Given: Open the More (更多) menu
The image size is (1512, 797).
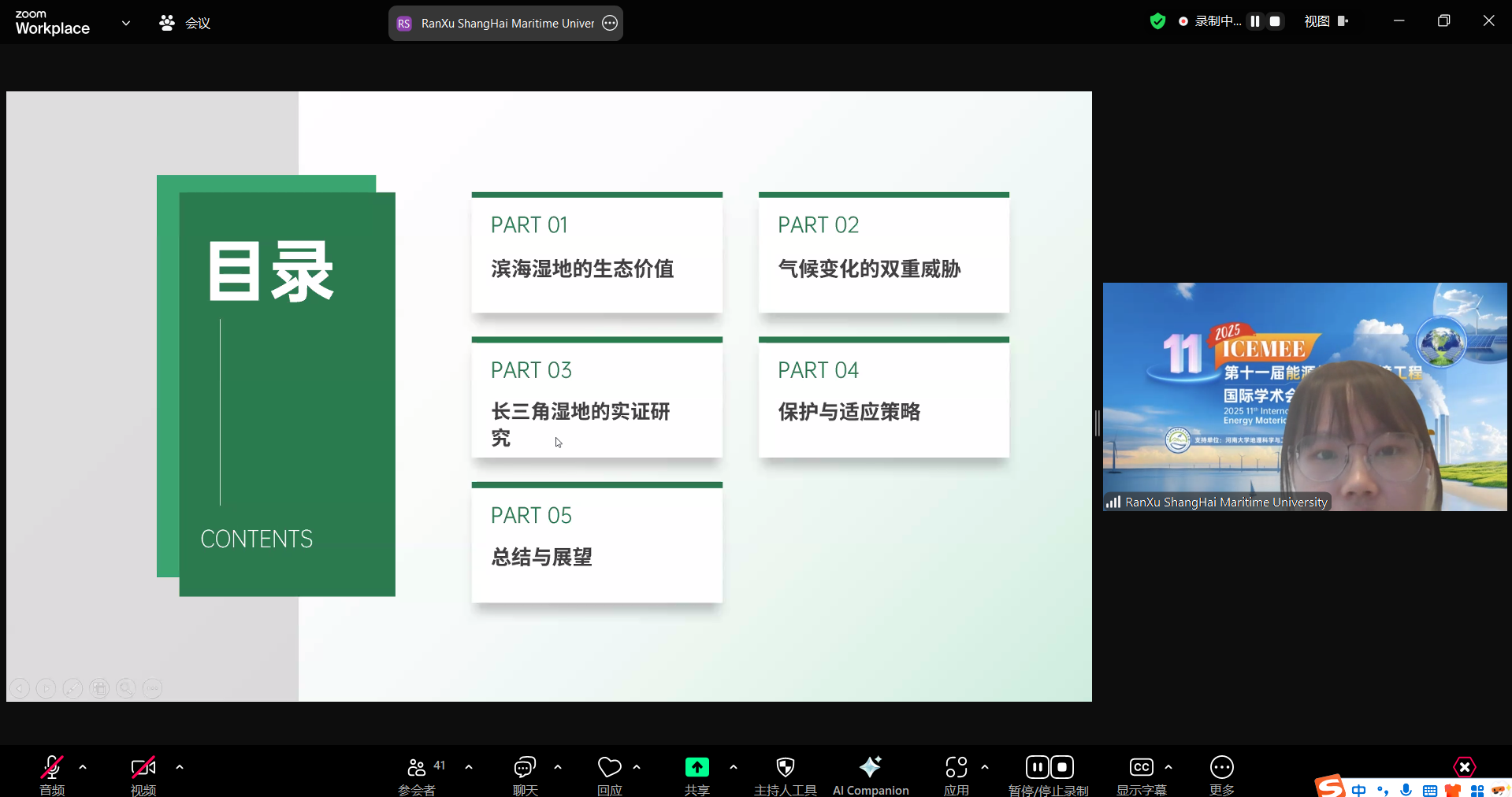Looking at the screenshot, I should click(x=1221, y=767).
